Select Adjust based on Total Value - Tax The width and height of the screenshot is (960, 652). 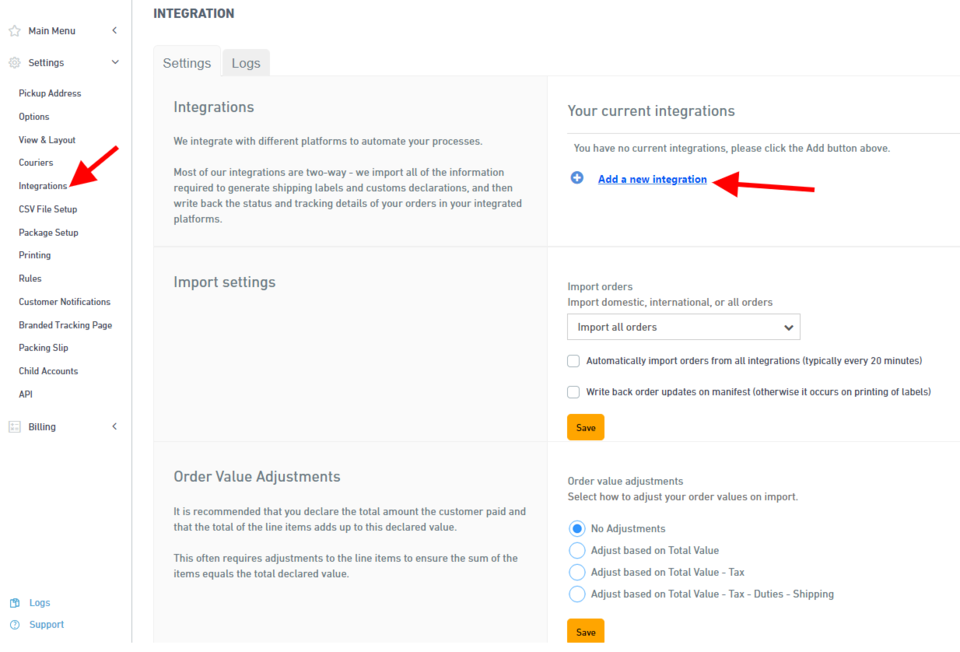[577, 572]
